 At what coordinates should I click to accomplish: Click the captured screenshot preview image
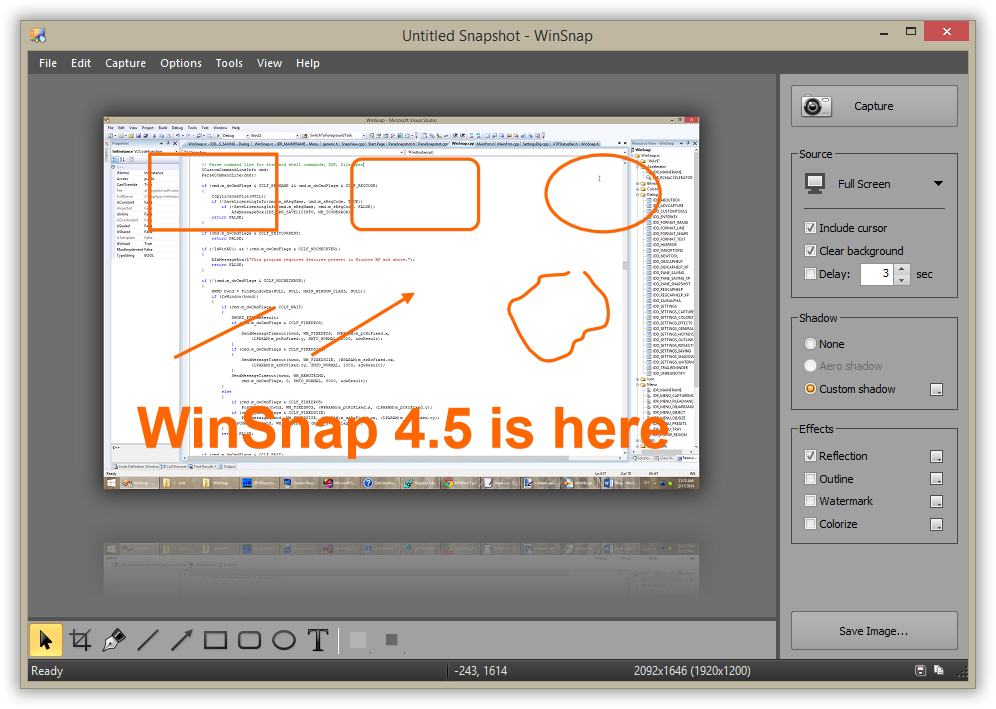(x=401, y=302)
